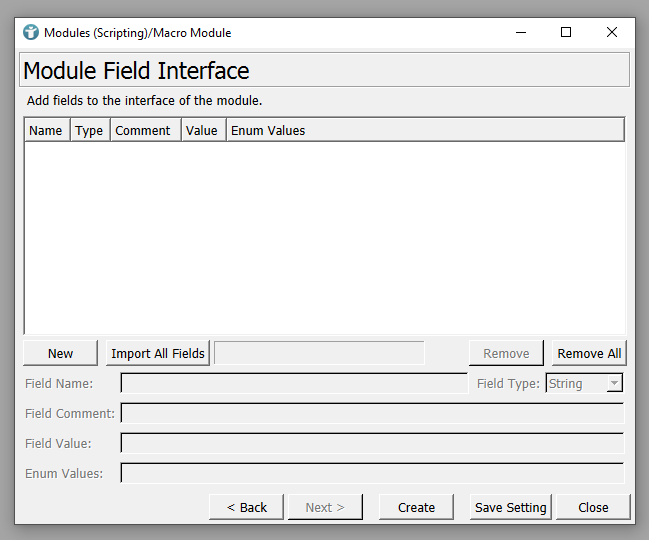This screenshot has height=540, width=649.
Task: Focus the Field Name input box
Action: pos(293,383)
